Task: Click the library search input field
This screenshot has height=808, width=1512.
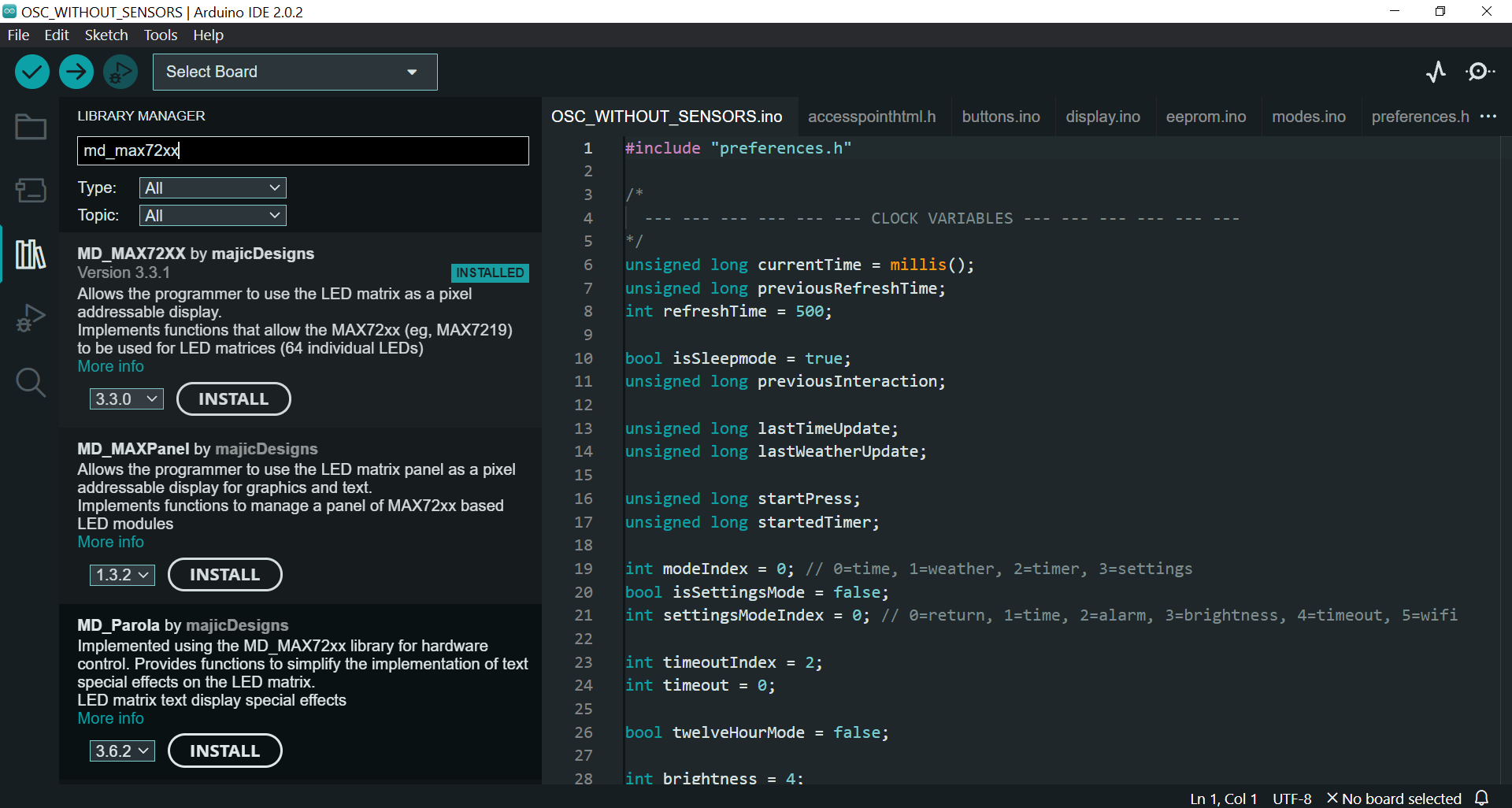Action: click(x=302, y=150)
